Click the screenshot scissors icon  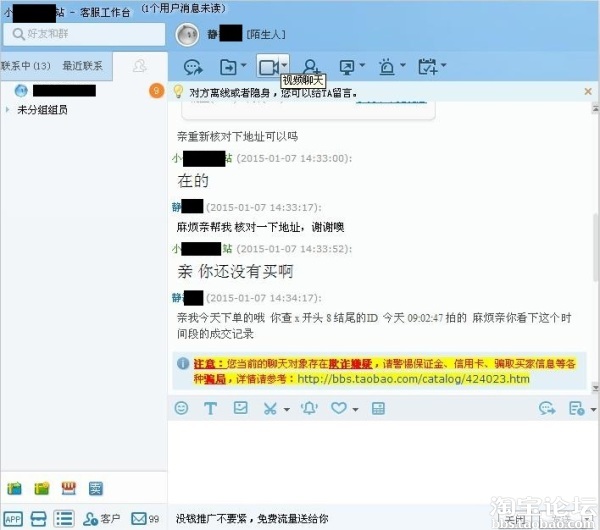click(x=270, y=408)
